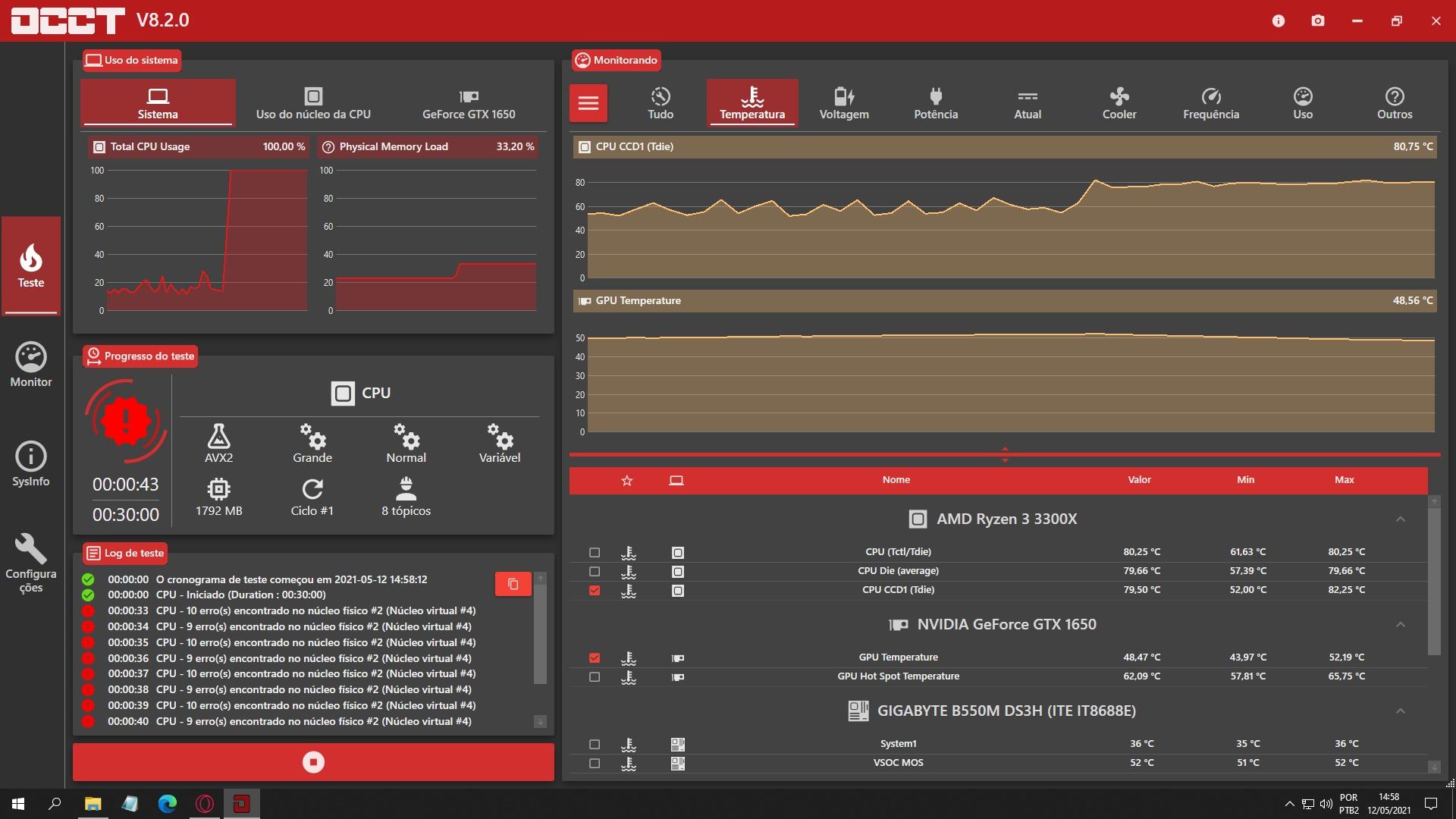Collapse the AMD Ryzen 3 3300X group
The width and height of the screenshot is (1456, 819).
(x=1401, y=519)
